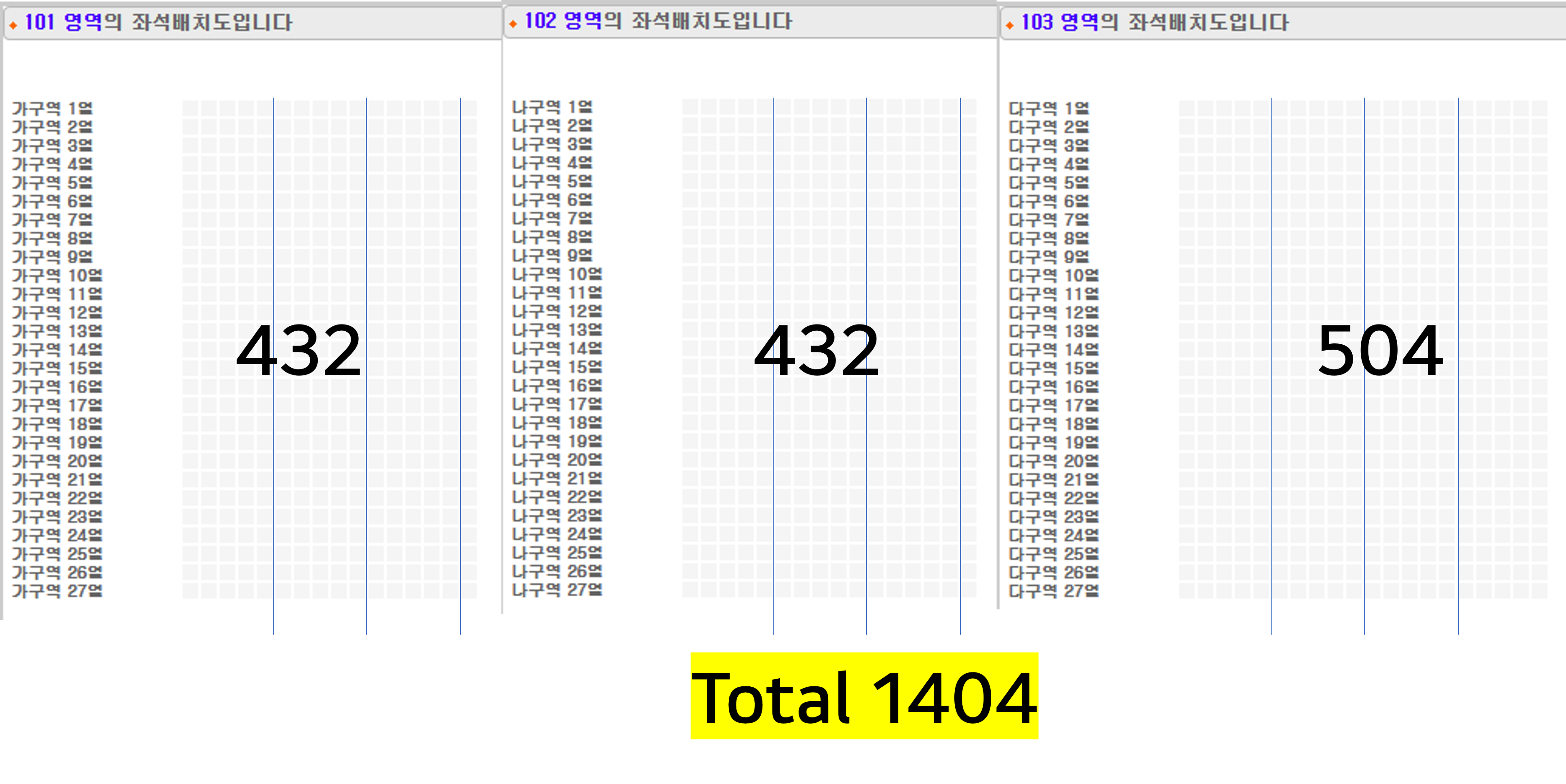Pick row label 다구역 27열
Image resolution: width=1566 pixels, height=784 pixels.
(1053, 591)
